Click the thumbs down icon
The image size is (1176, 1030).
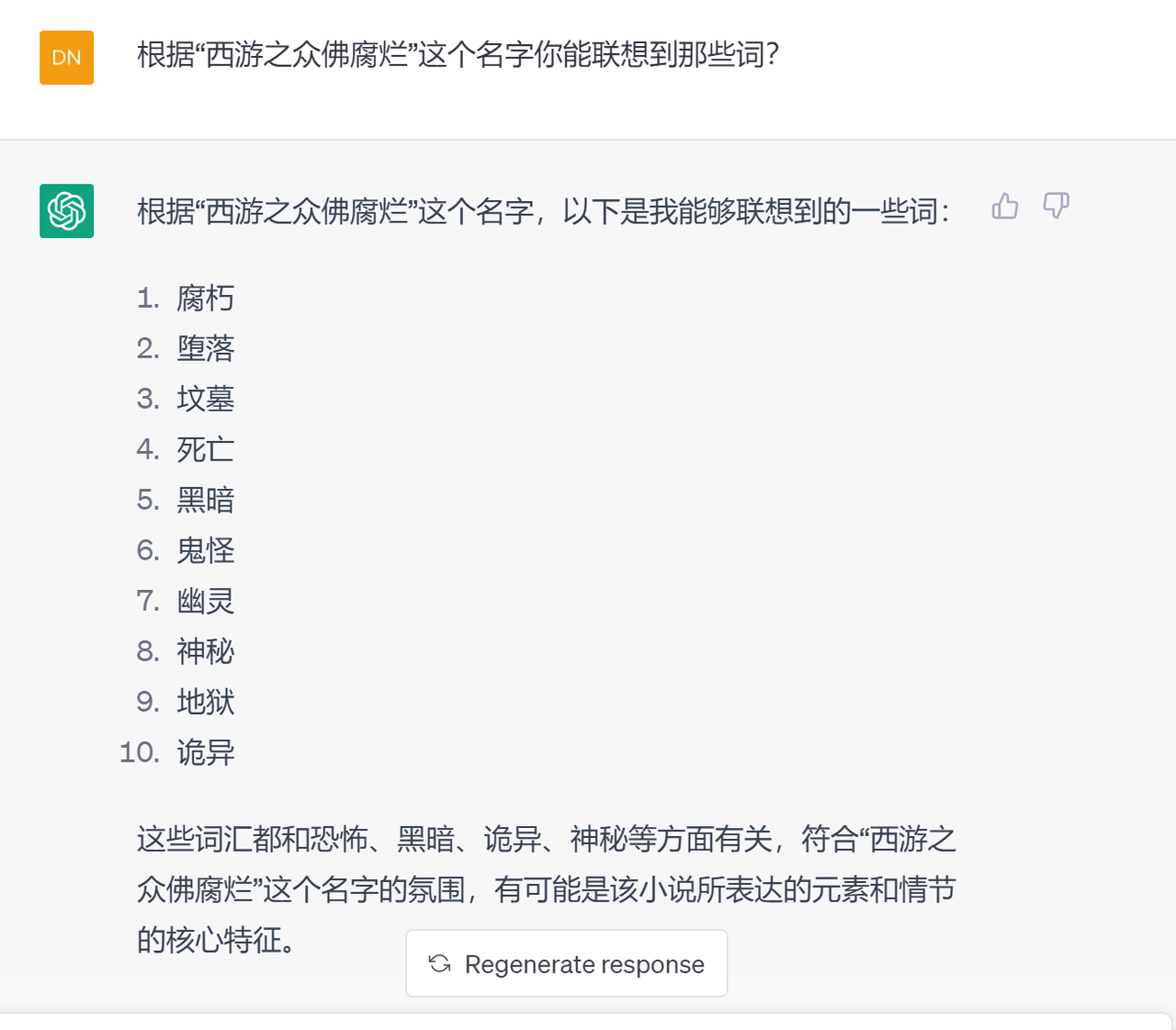pyautogui.click(x=1056, y=206)
